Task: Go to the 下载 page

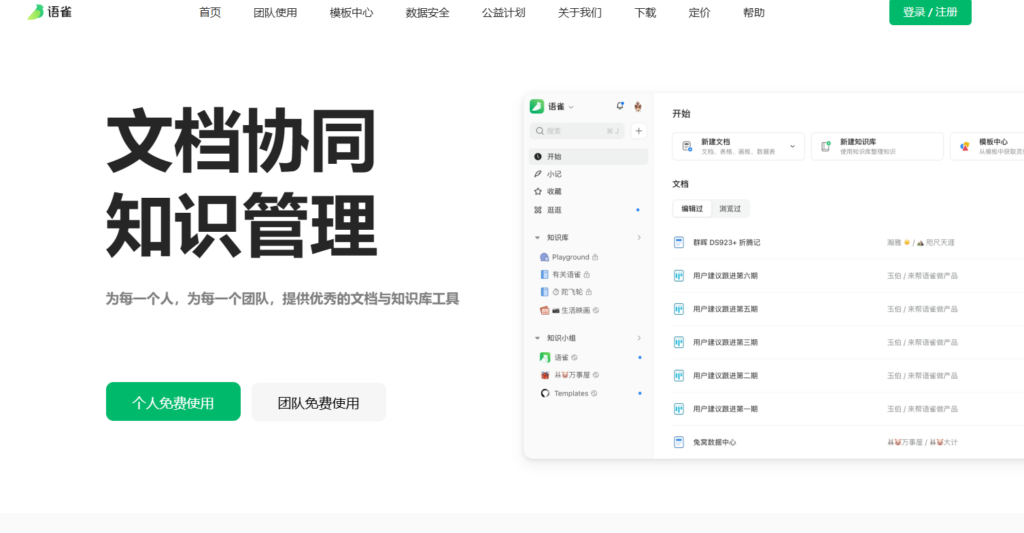Action: click(x=645, y=12)
